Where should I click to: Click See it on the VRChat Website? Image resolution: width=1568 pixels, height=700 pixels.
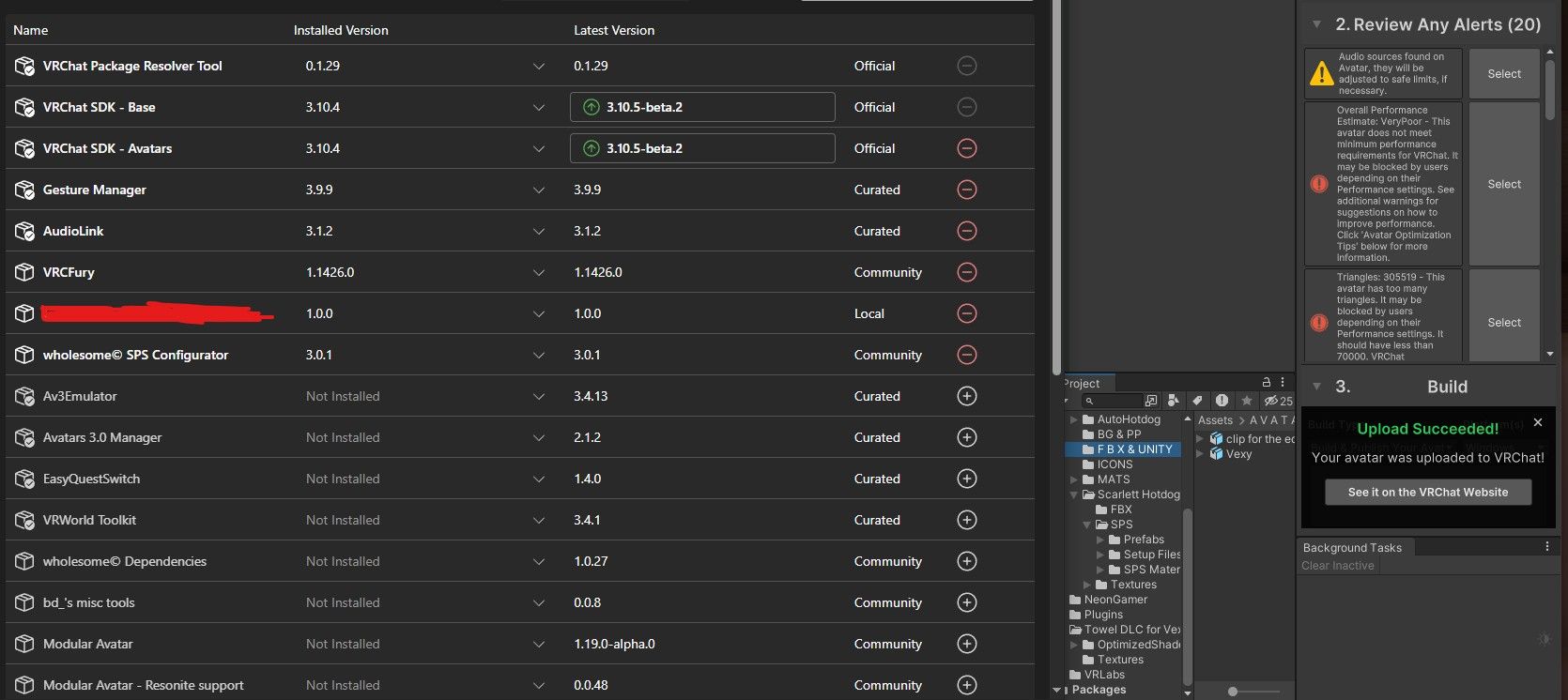click(1428, 492)
